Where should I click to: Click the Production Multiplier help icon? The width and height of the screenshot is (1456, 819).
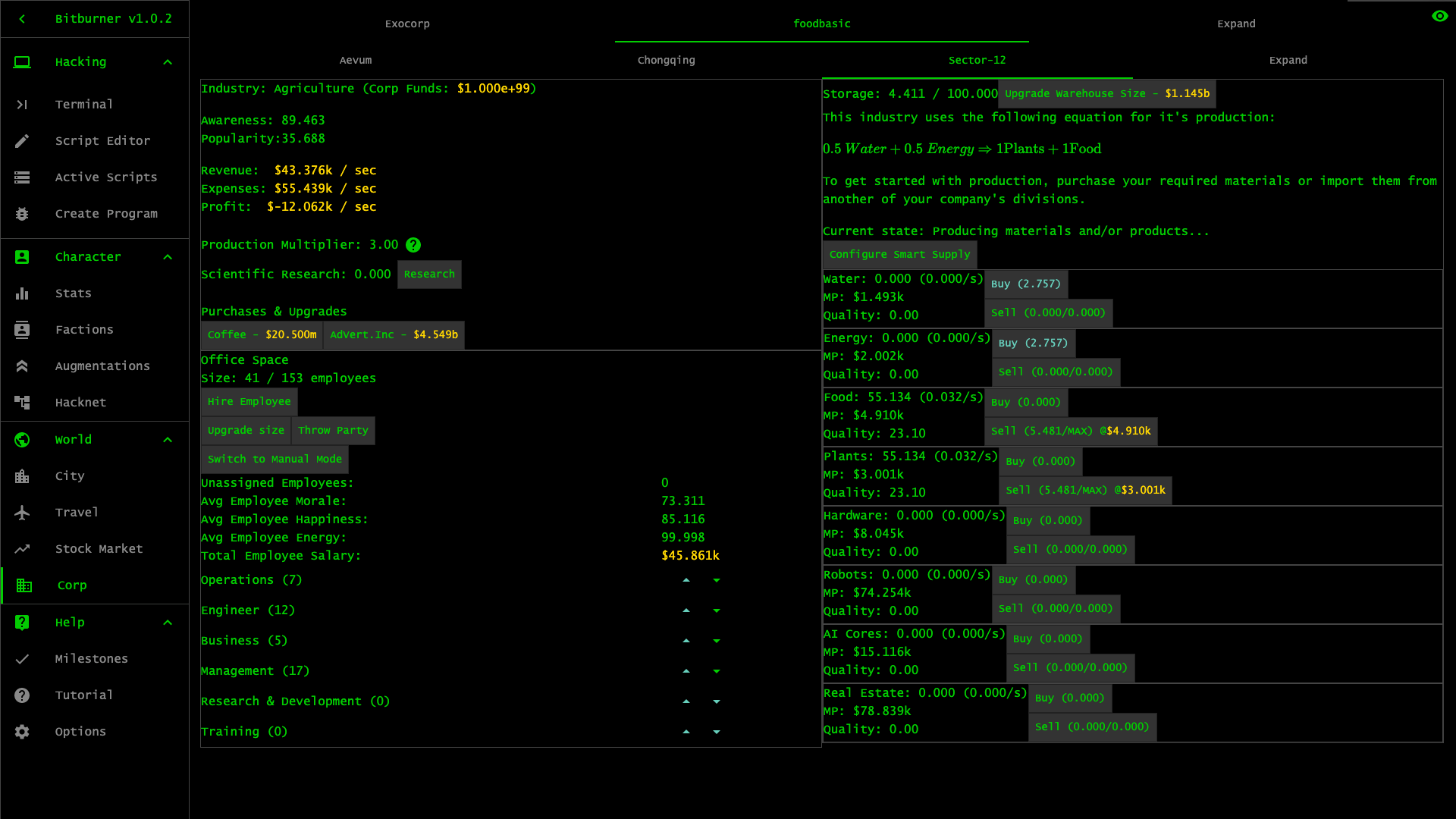click(x=413, y=245)
